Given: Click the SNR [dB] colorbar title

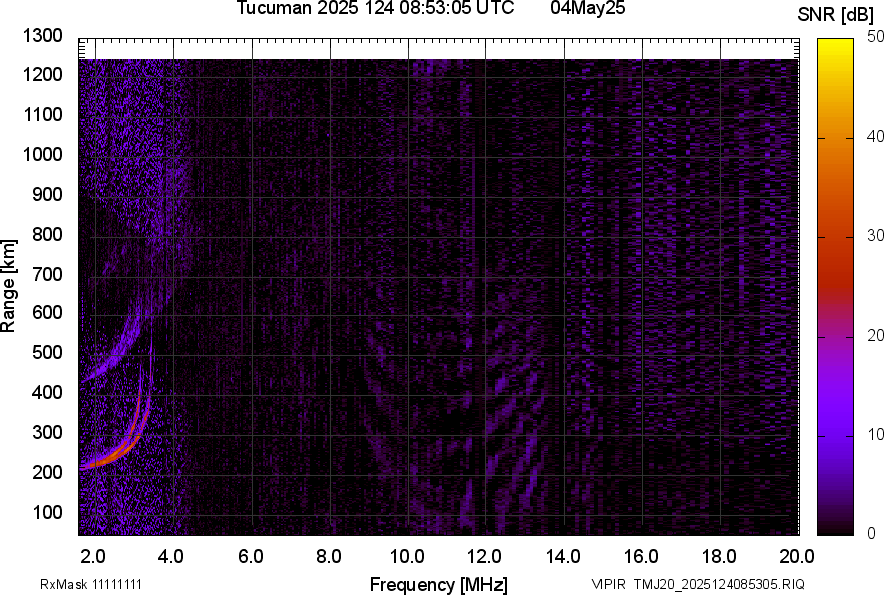Looking at the screenshot, I should pyautogui.click(x=836, y=15).
